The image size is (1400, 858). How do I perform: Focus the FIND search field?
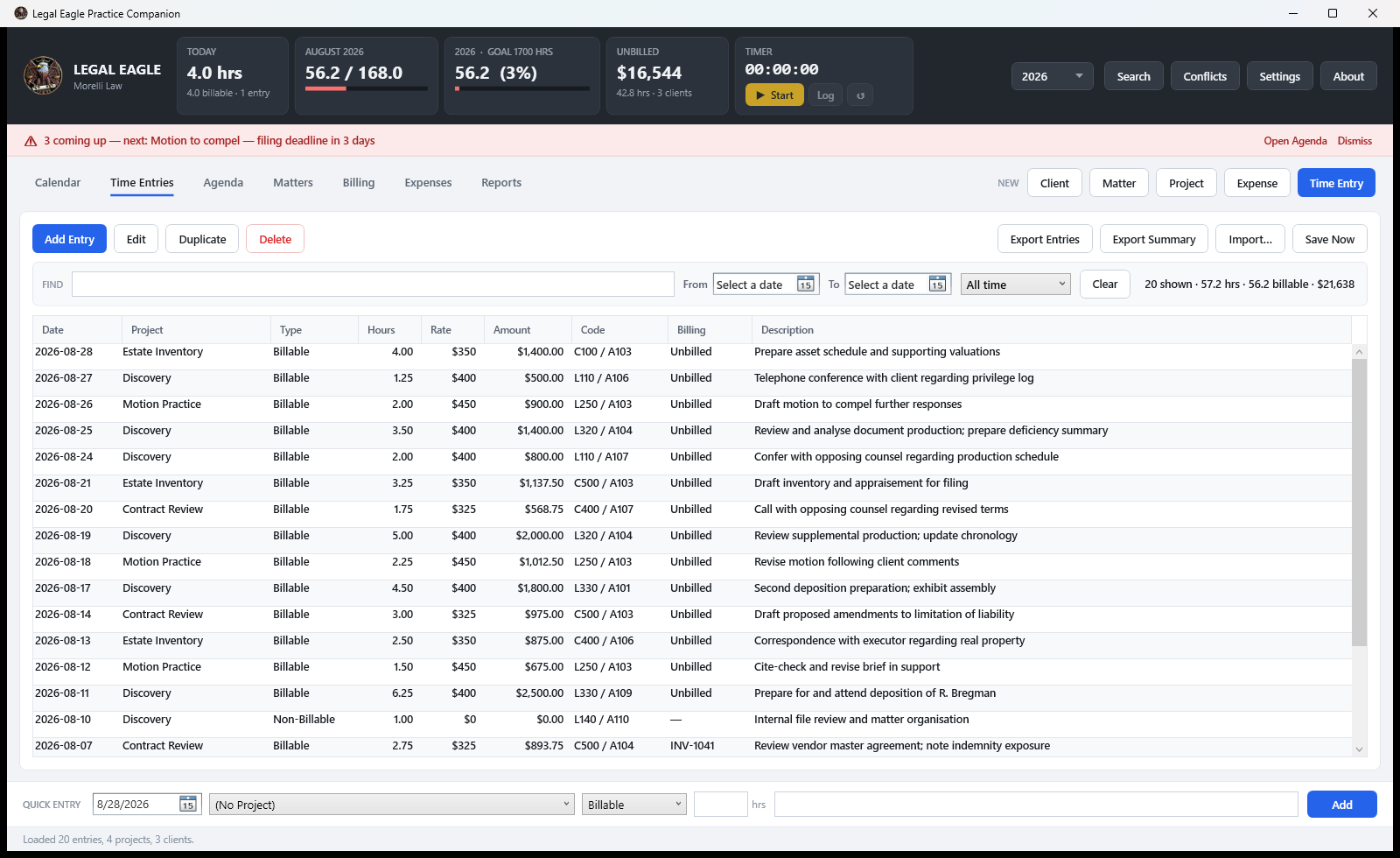[x=373, y=285]
